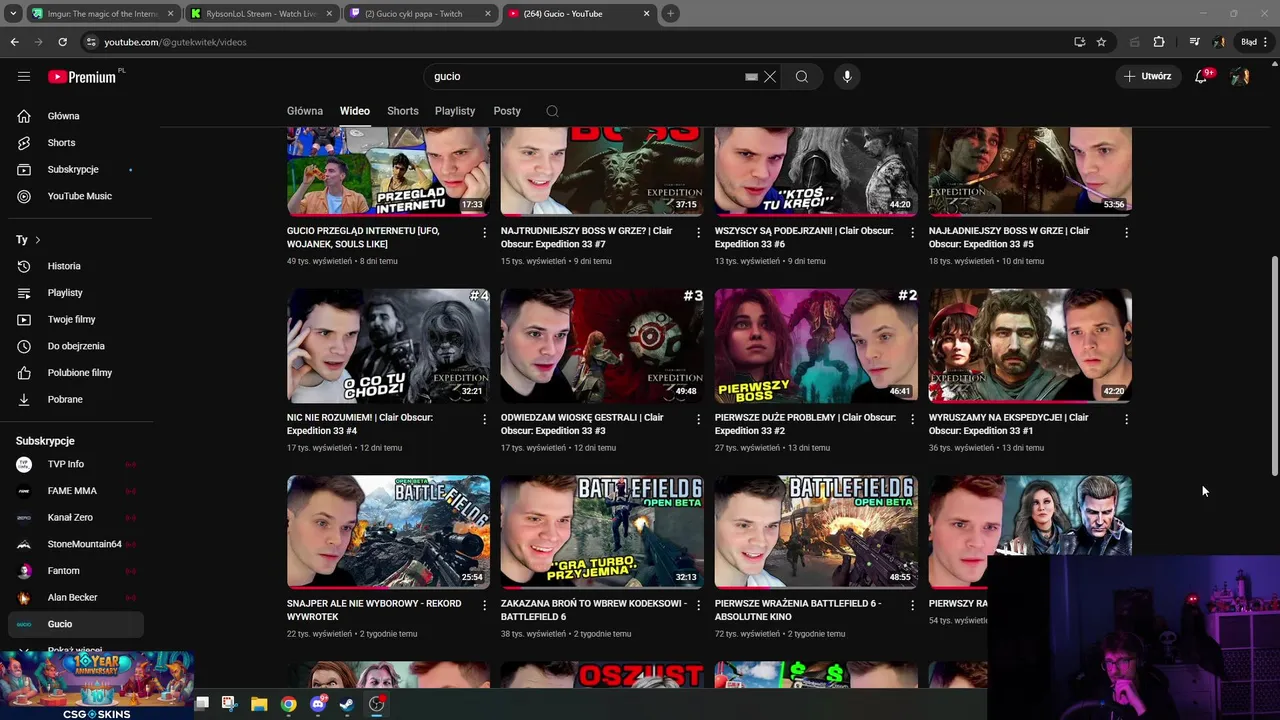1280x720 pixels.
Task: Bookmark this page with star
Action: coord(1101,42)
